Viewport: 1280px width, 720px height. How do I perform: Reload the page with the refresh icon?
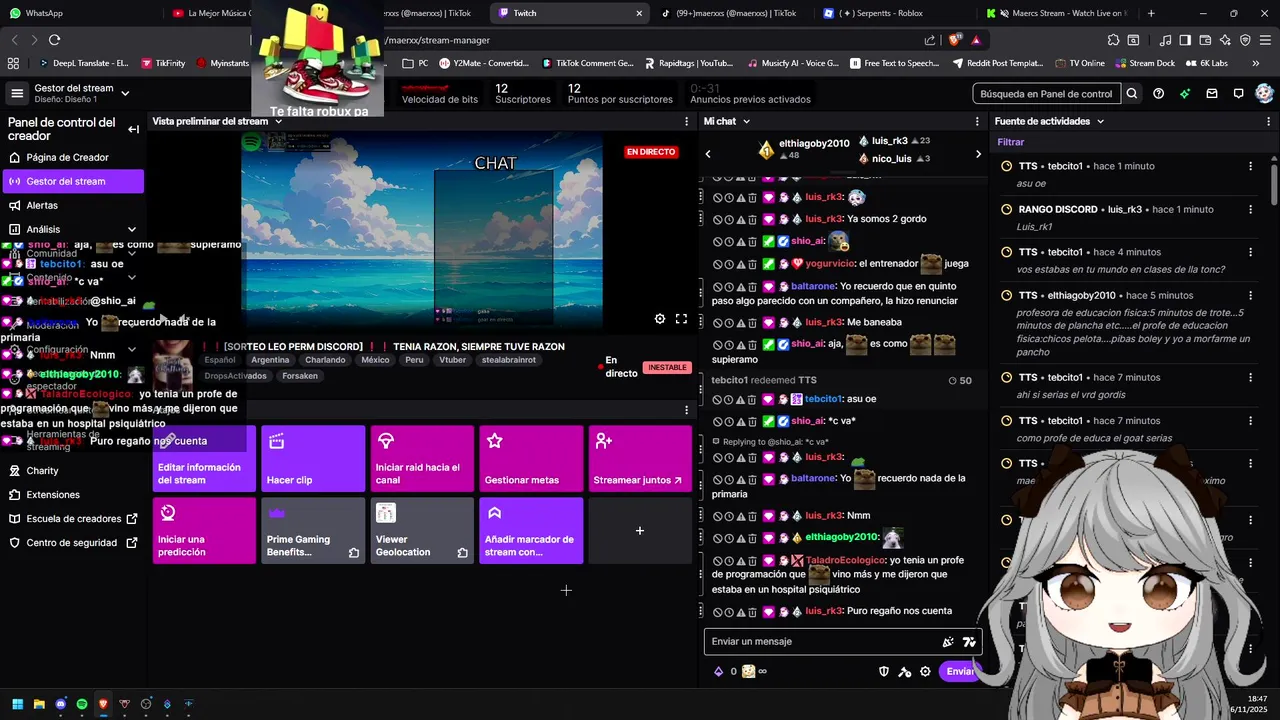(54, 40)
